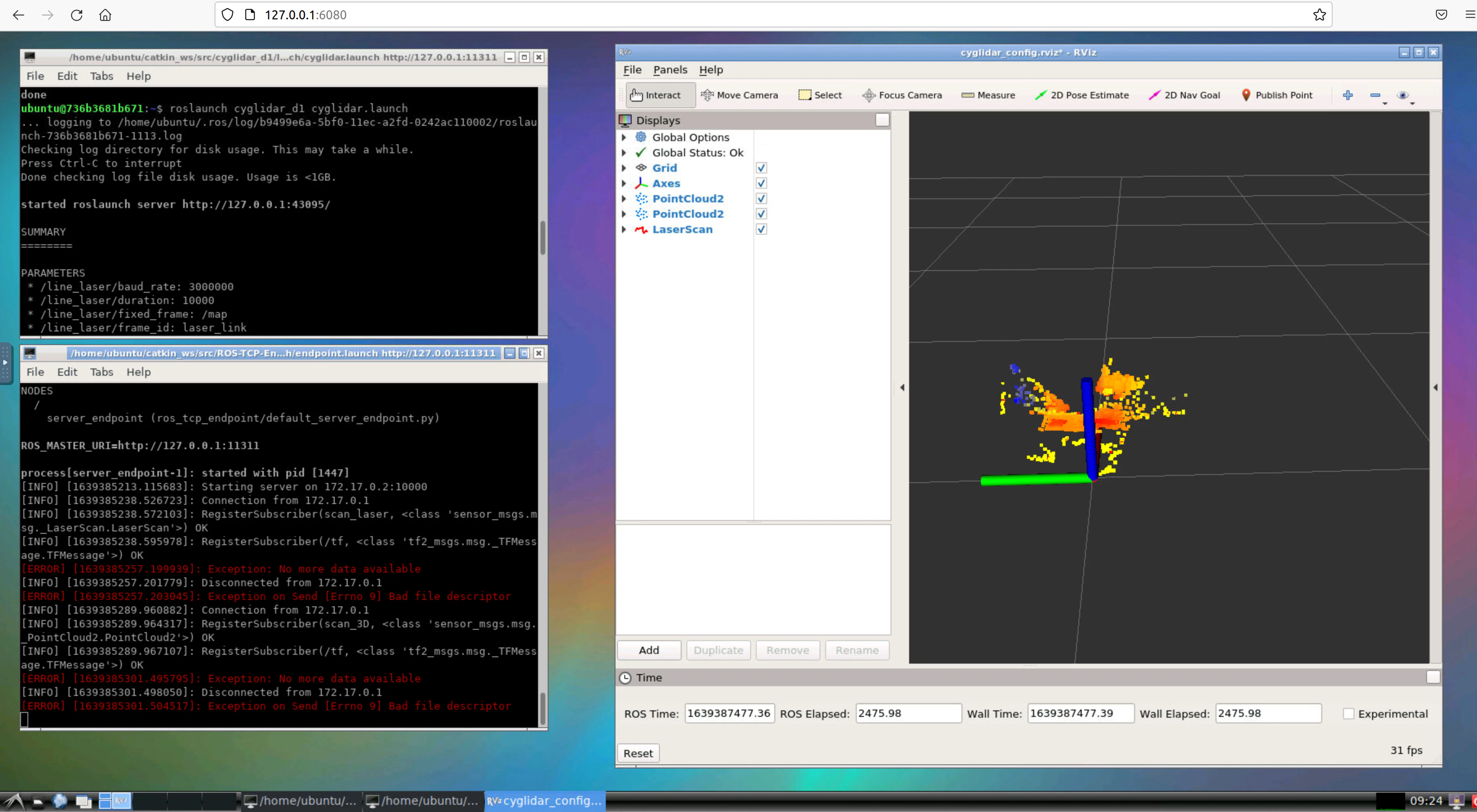
Task: Activate the Focus Camera tool
Action: pyautogui.click(x=902, y=95)
